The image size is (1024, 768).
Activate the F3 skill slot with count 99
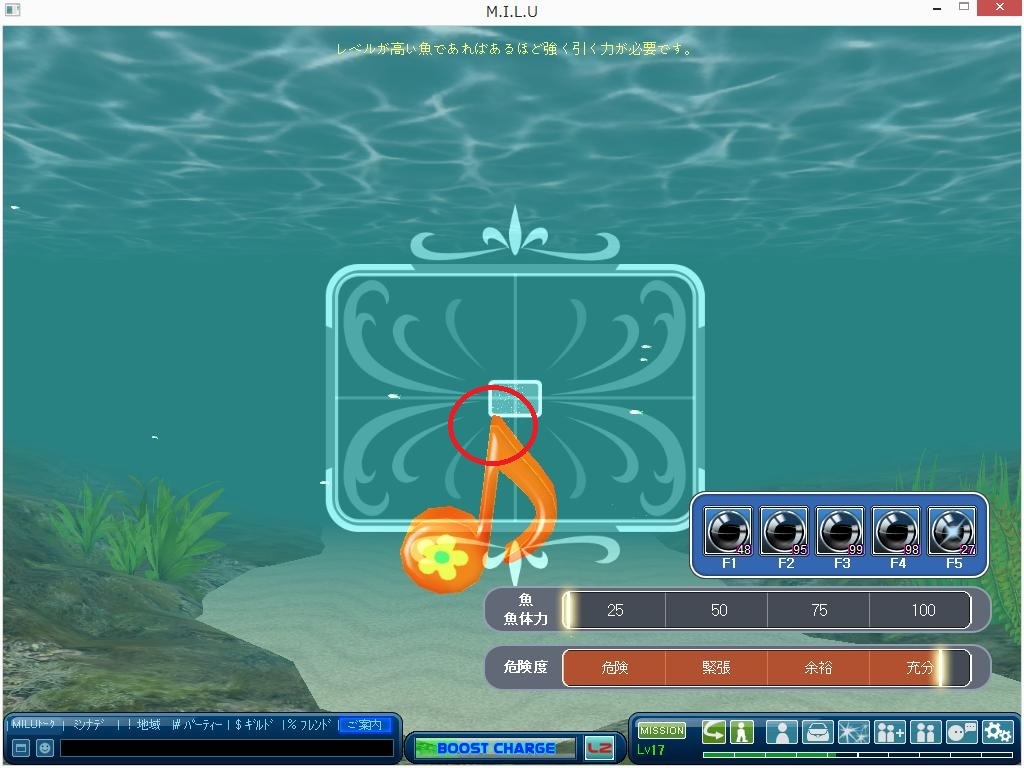[840, 531]
